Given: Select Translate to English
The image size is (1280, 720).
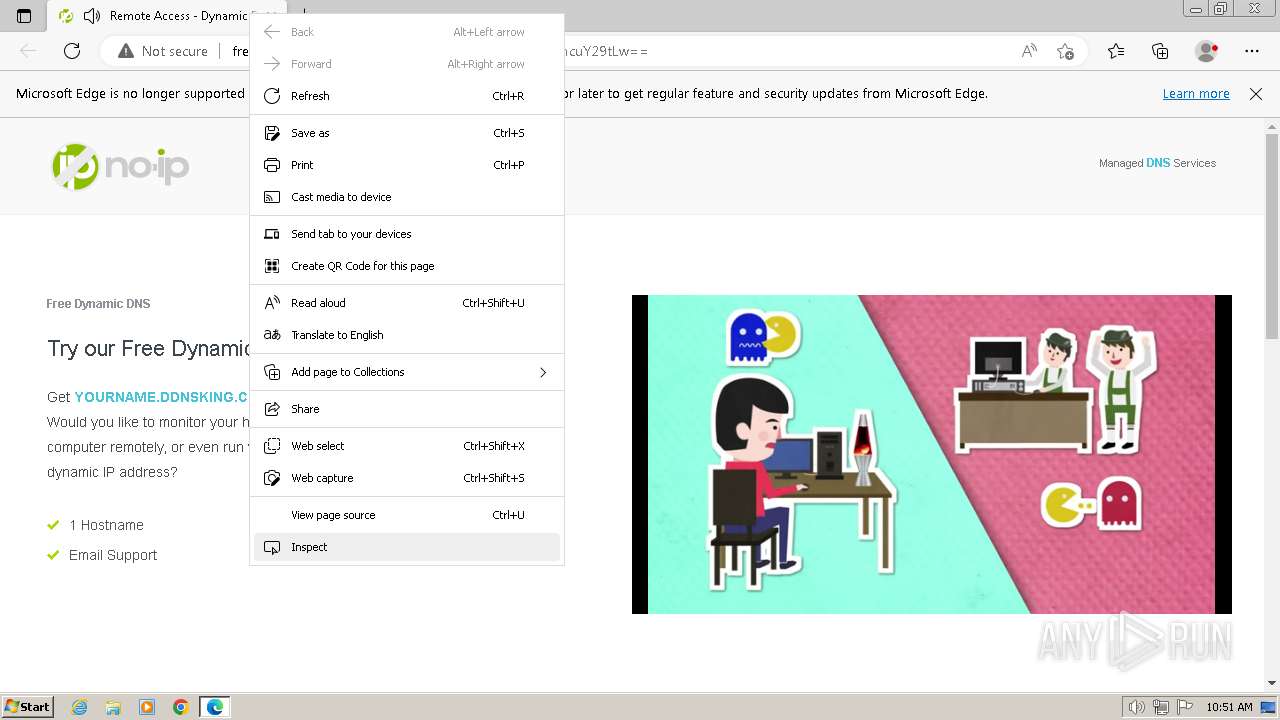Looking at the screenshot, I should 407,335.
